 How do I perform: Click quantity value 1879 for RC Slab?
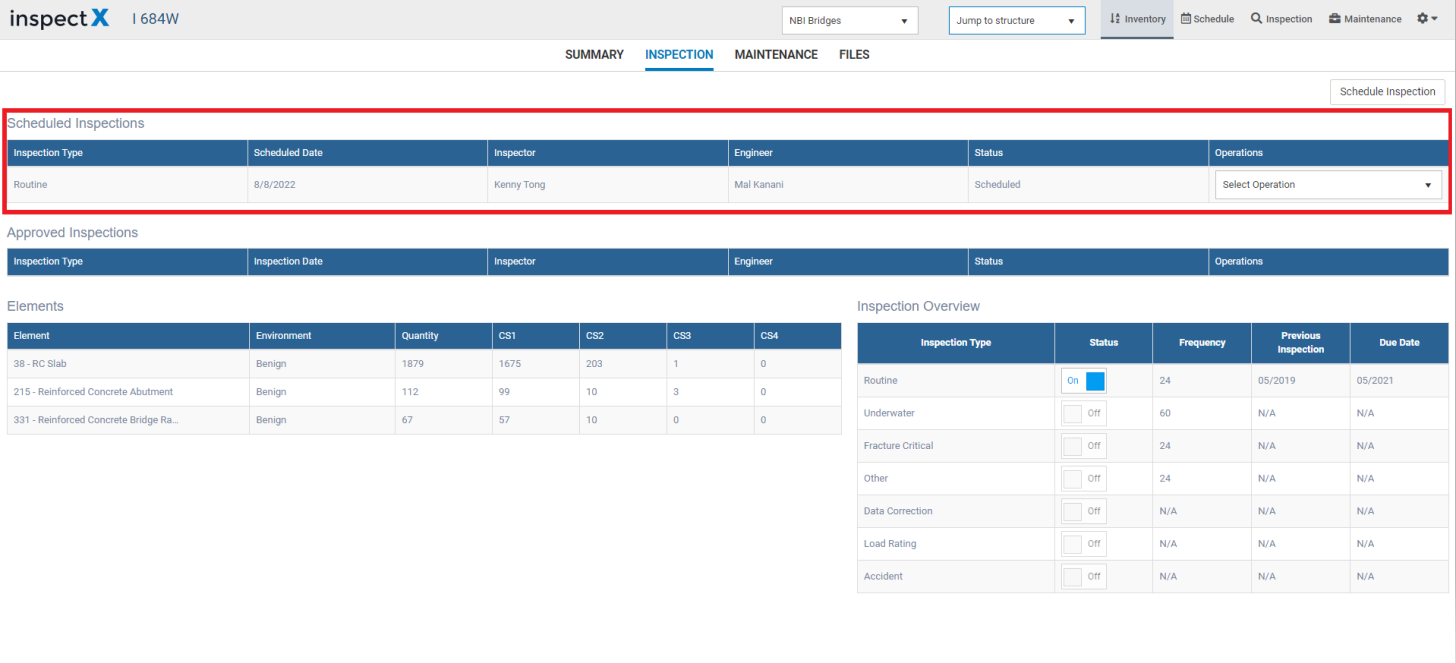(x=412, y=364)
